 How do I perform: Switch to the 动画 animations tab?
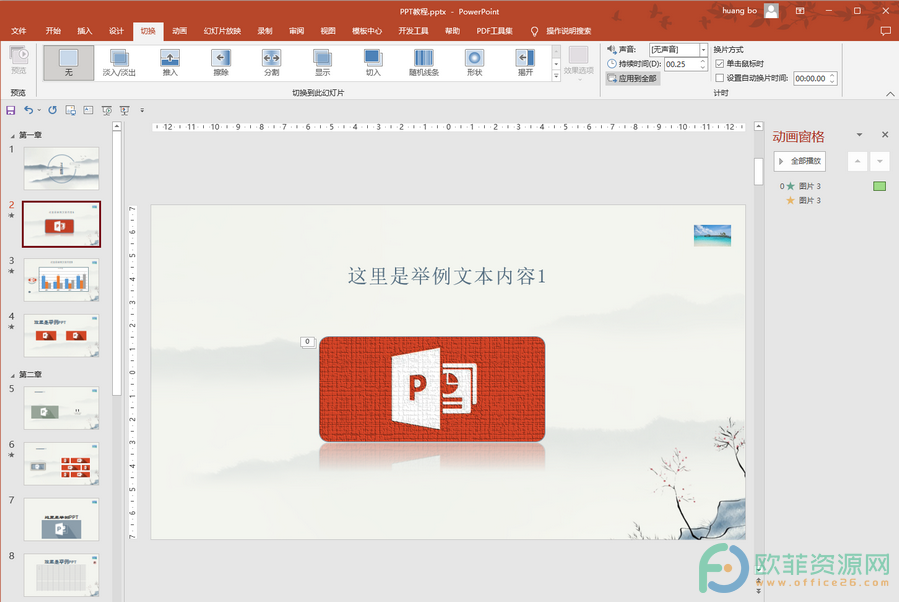[x=179, y=31]
